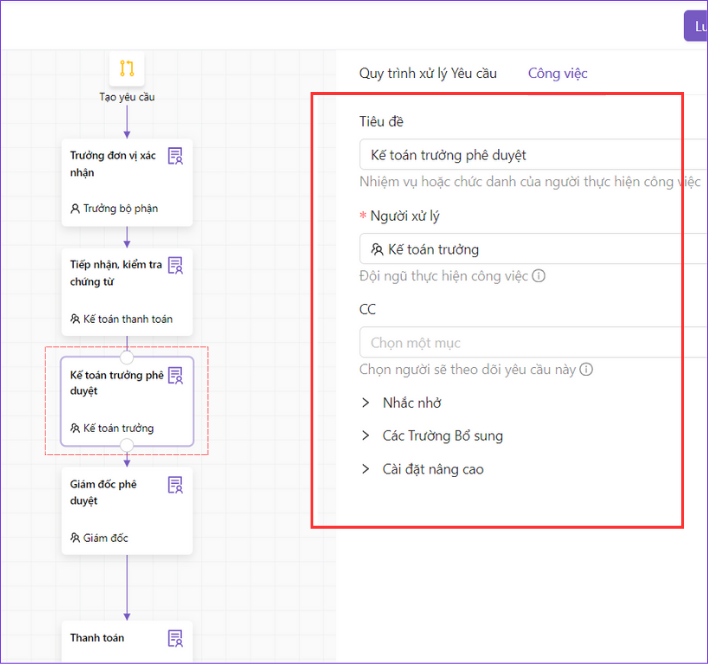Click the info icon beside Đội ngũ thực hiện công việc
This screenshot has width=709, height=664.
coord(539,276)
